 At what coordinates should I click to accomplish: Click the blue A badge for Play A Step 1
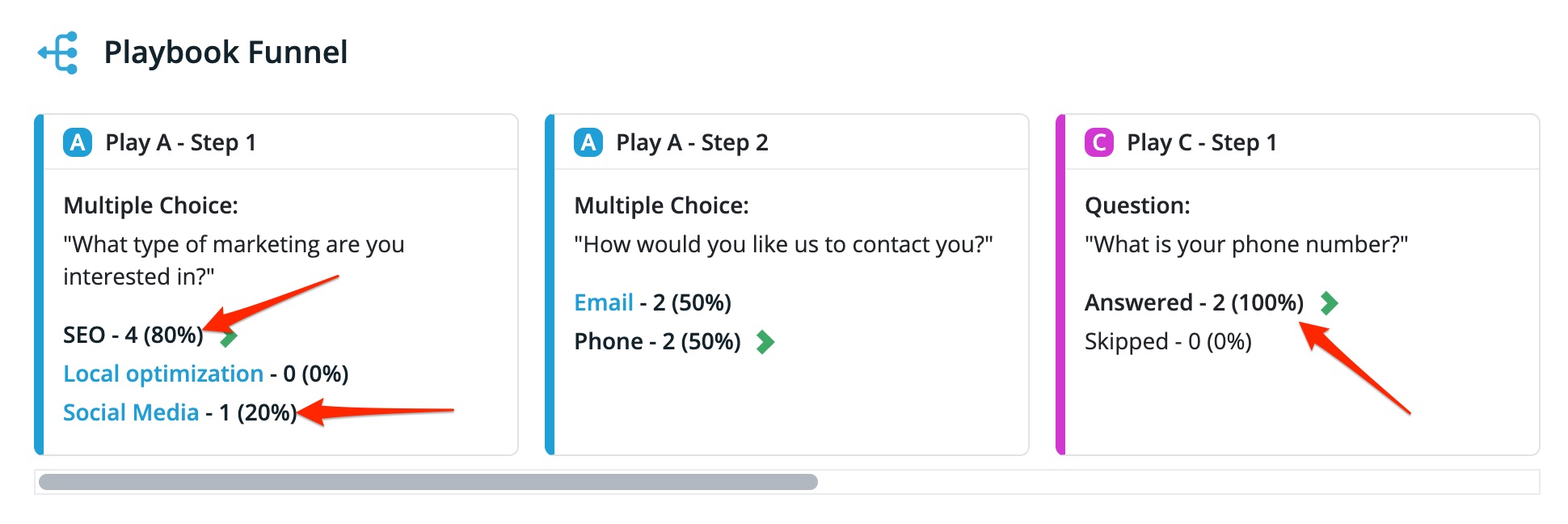[x=78, y=142]
